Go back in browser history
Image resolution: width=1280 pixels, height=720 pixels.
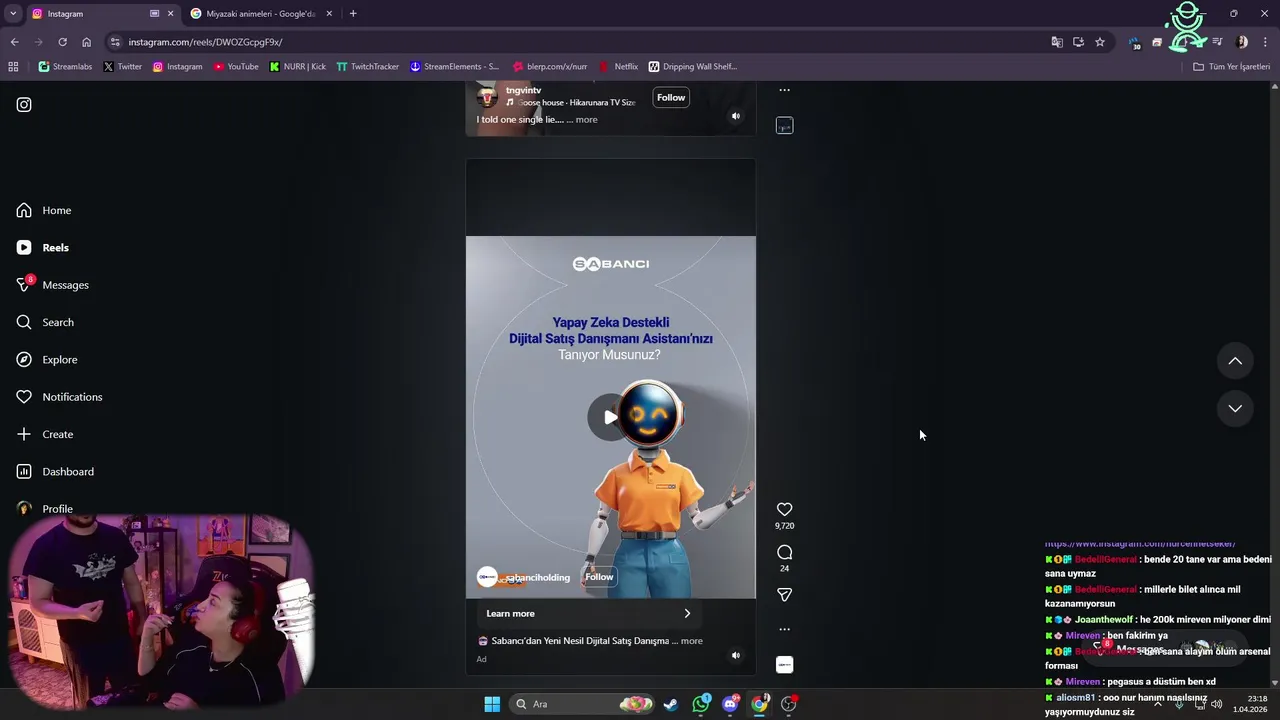click(x=14, y=42)
